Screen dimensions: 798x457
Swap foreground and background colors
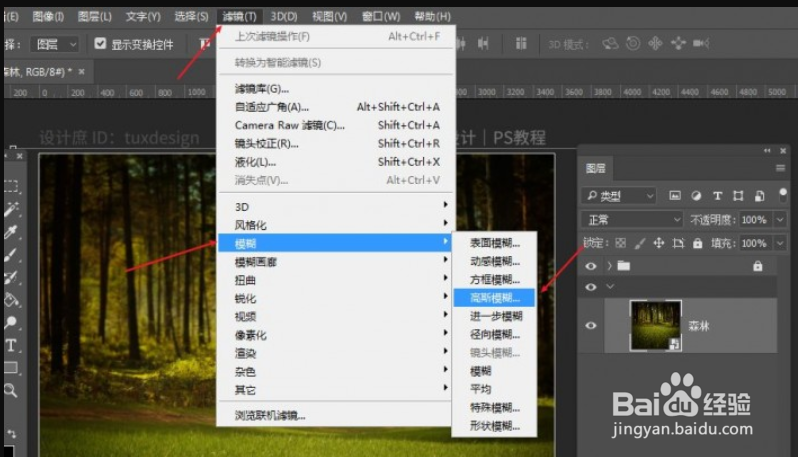(12, 434)
